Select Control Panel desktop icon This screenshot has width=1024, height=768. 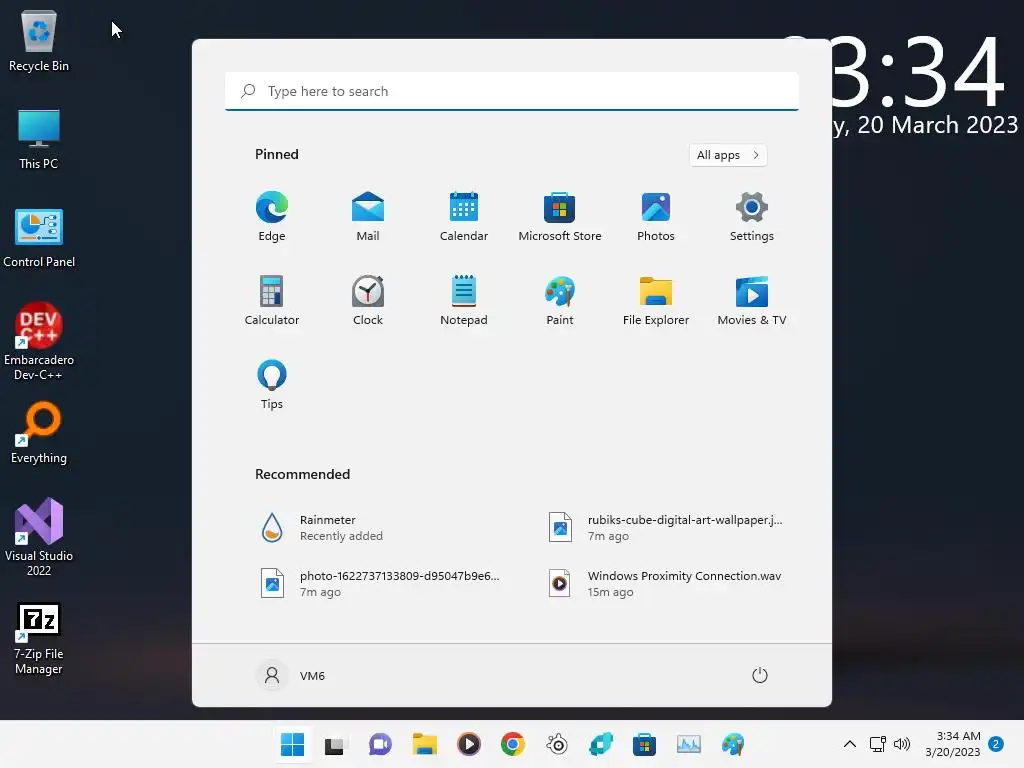pos(39,238)
